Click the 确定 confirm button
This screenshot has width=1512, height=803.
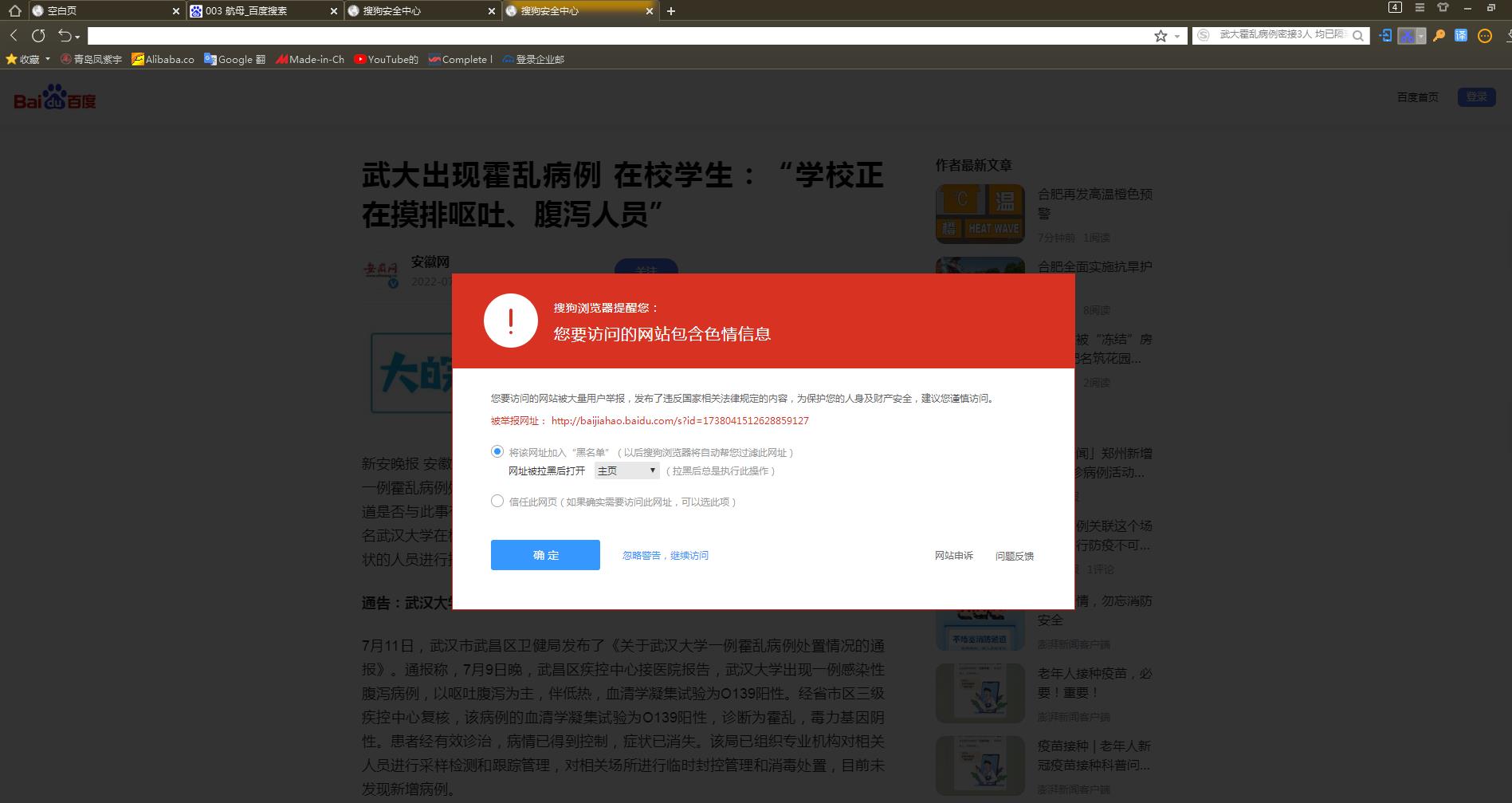(x=544, y=554)
